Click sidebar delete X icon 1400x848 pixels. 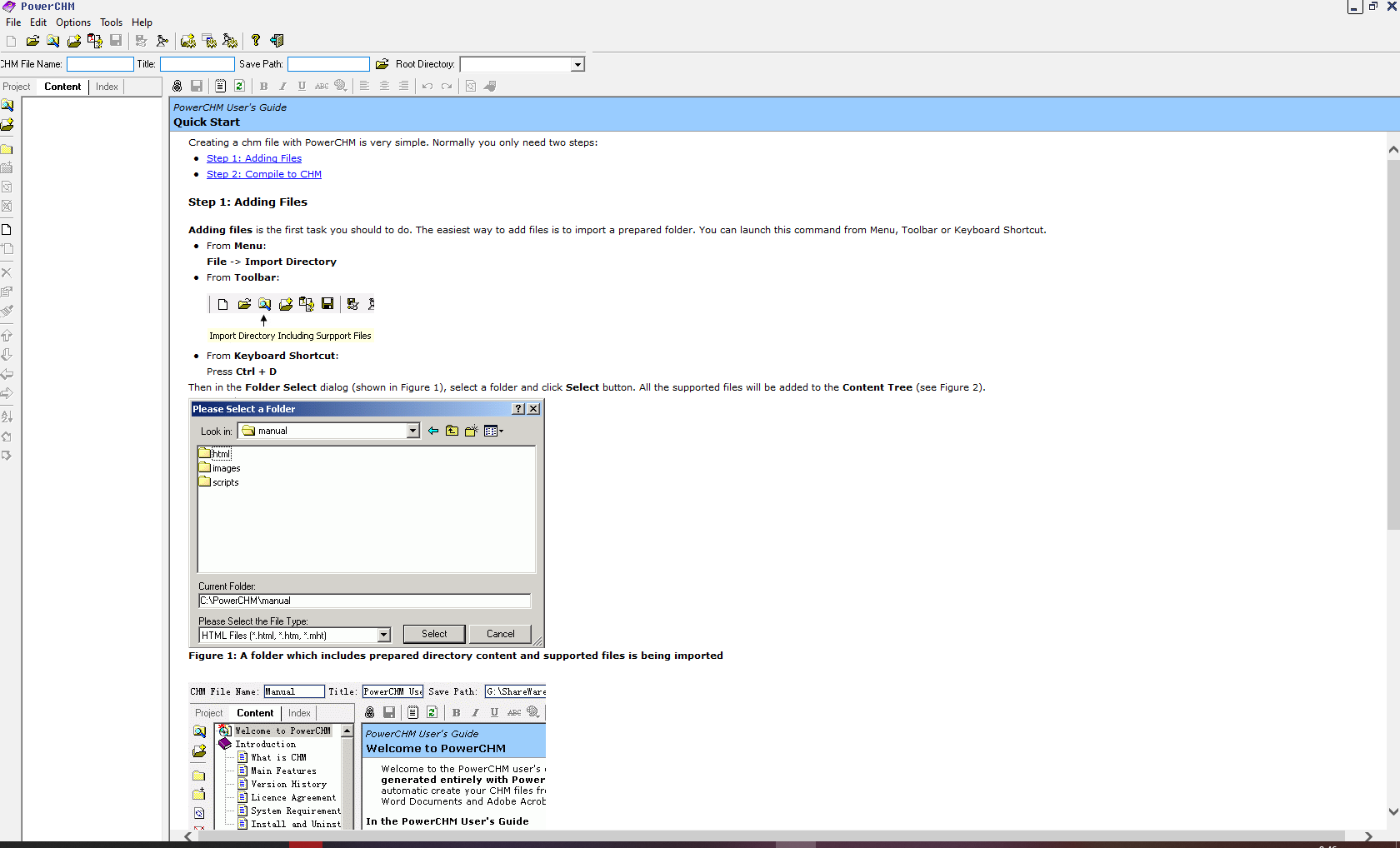(7, 272)
